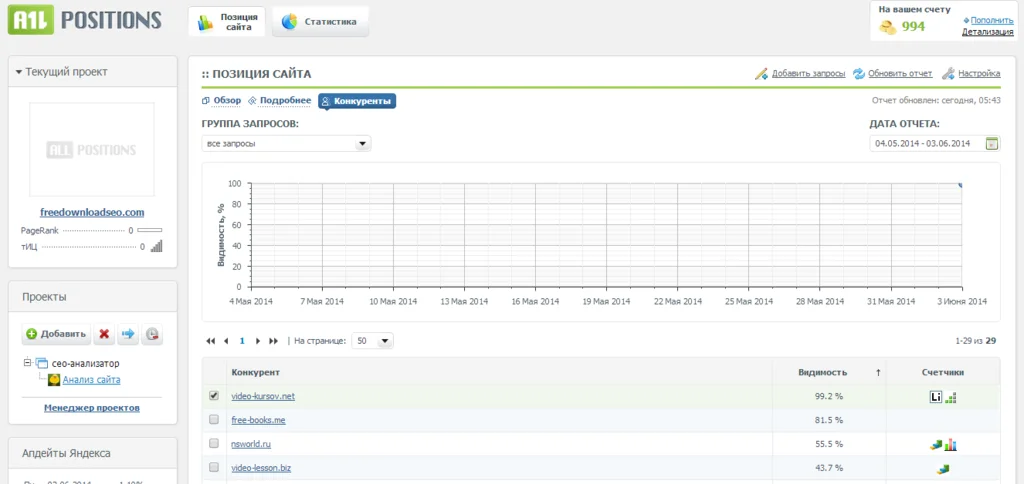Go to the last page of results

(x=274, y=341)
